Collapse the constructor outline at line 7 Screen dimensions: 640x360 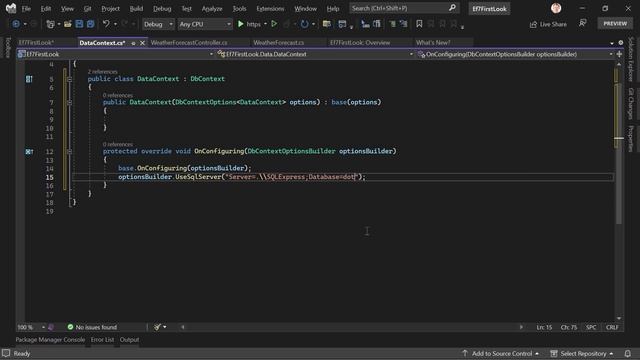pos(69,102)
